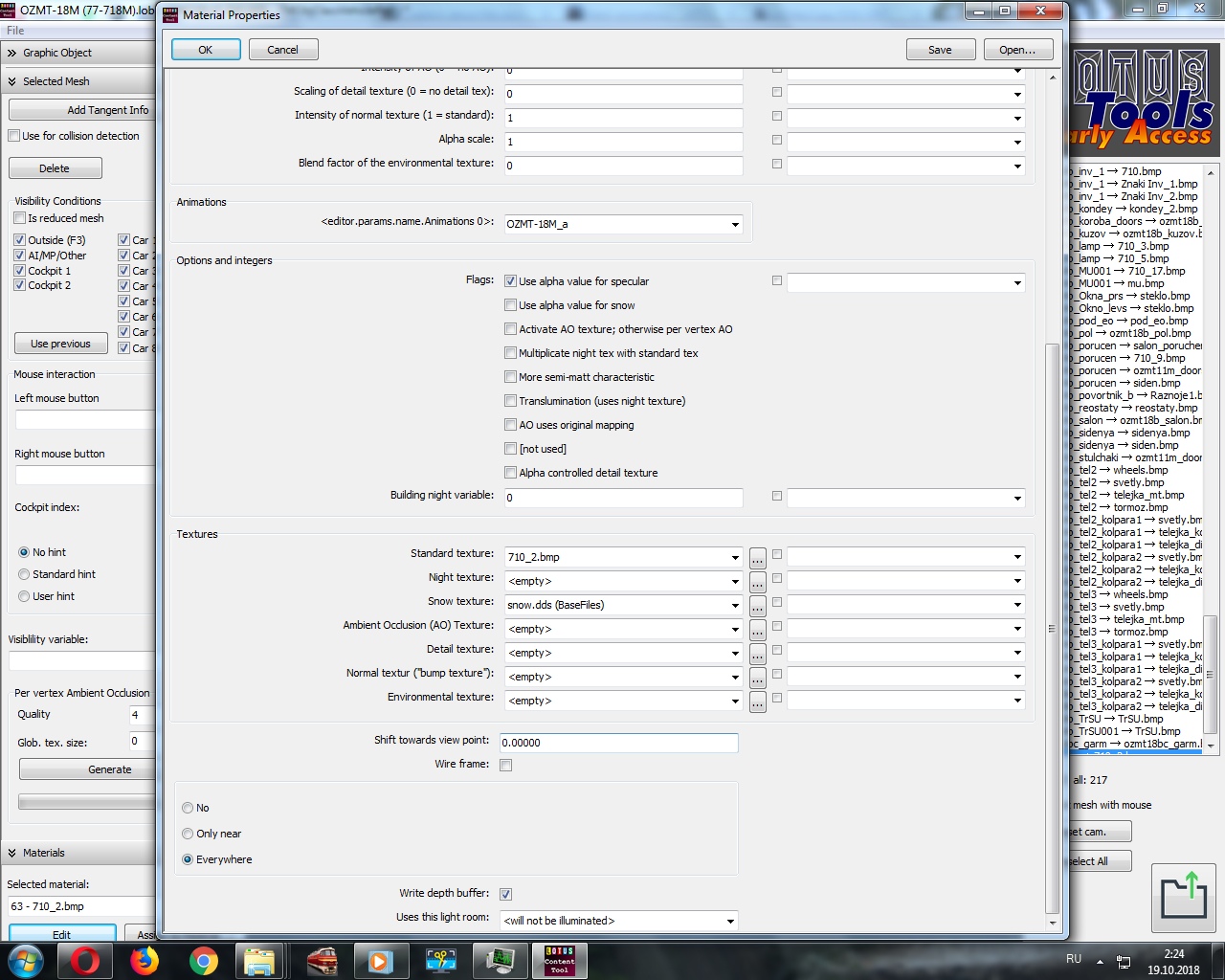Click the folder export icon with green arrow
1225x980 pixels.
[x=1183, y=897]
